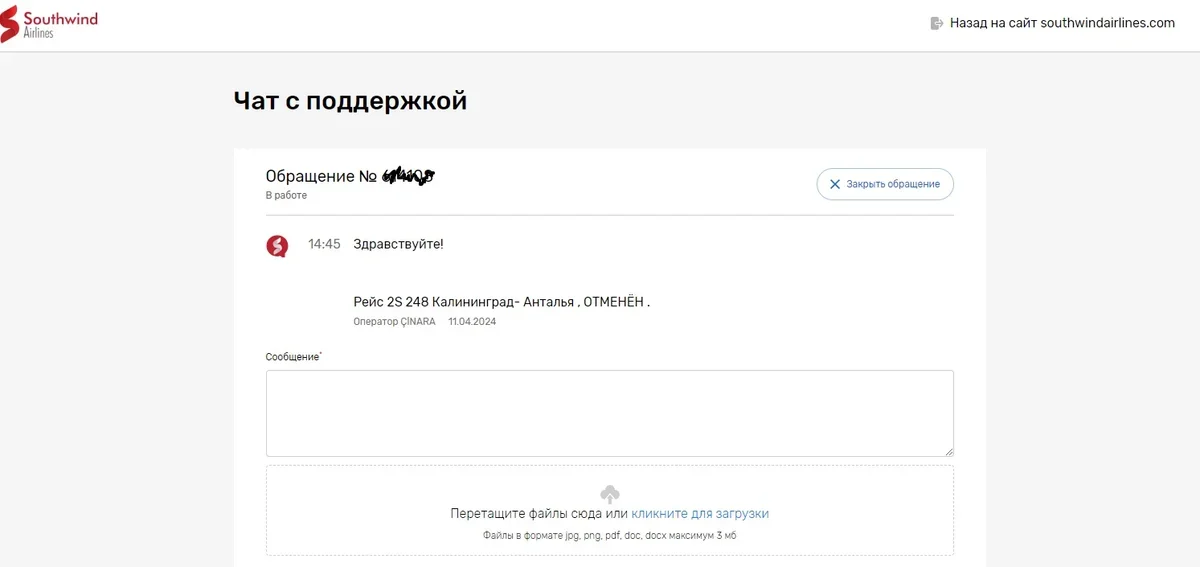Click the 'Оператор ÇINARA' name label
This screenshot has width=1200, height=567.
tap(394, 322)
